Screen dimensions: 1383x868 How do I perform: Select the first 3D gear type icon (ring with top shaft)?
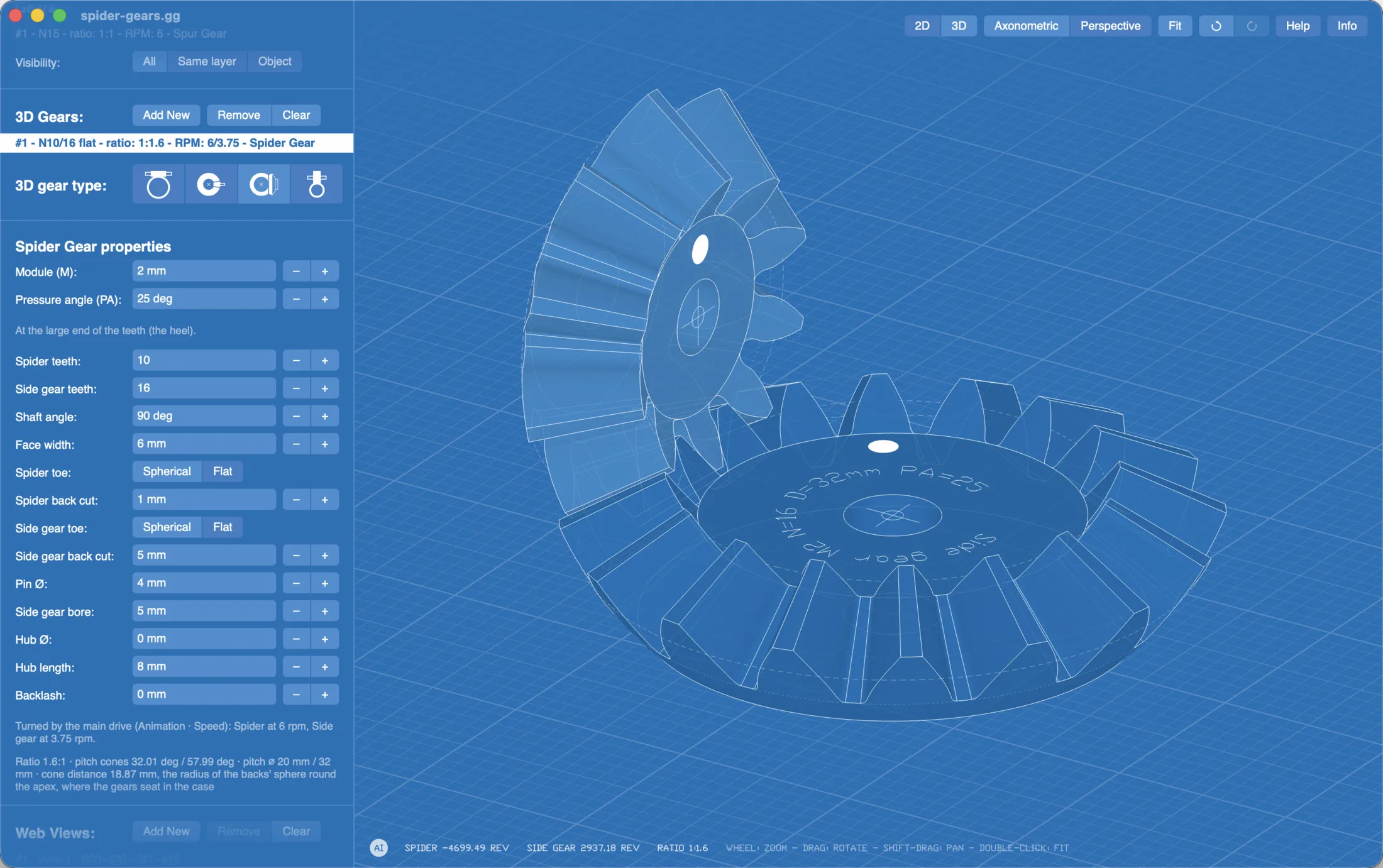coord(158,184)
